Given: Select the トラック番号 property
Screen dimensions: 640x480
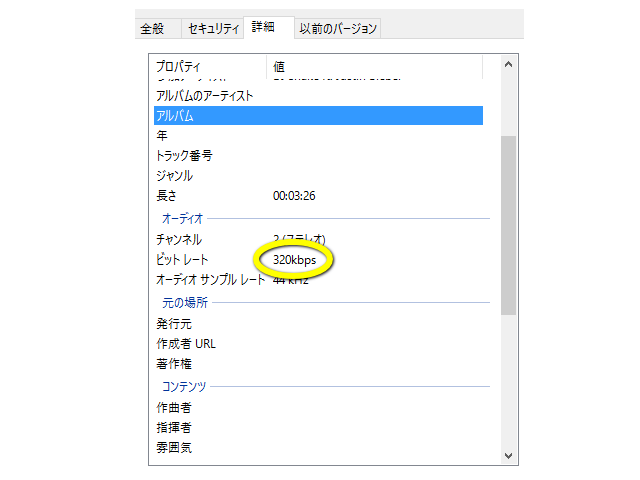Looking at the screenshot, I should point(184,156).
